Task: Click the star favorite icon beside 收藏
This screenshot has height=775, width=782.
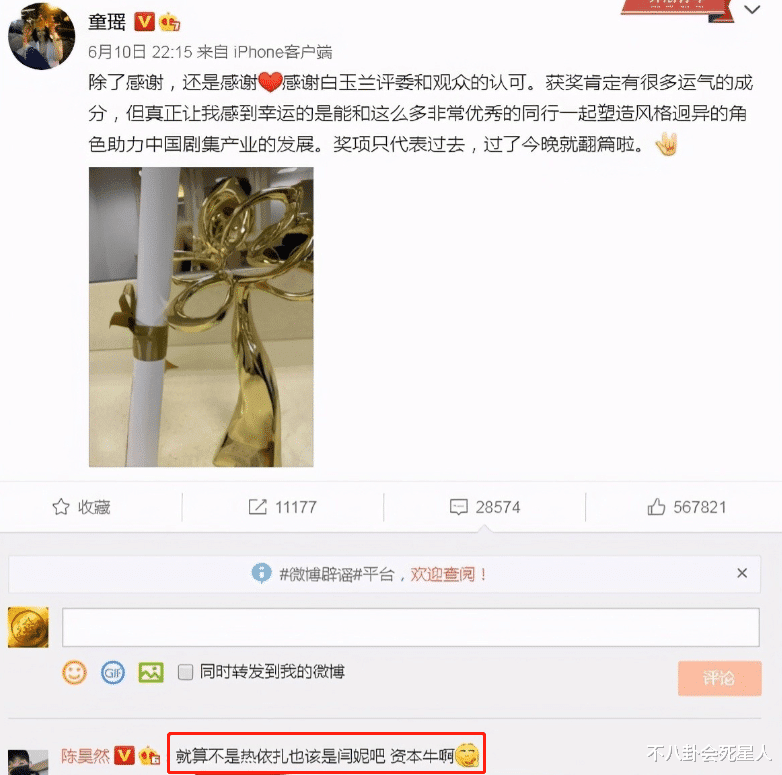Action: (61, 507)
